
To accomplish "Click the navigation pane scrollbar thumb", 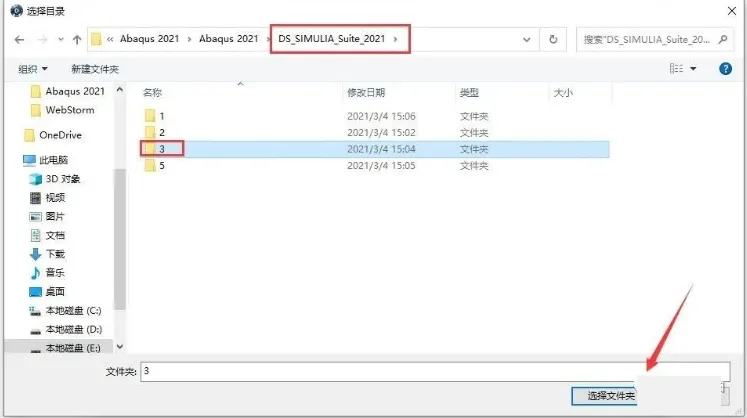I will click(x=120, y=238).
